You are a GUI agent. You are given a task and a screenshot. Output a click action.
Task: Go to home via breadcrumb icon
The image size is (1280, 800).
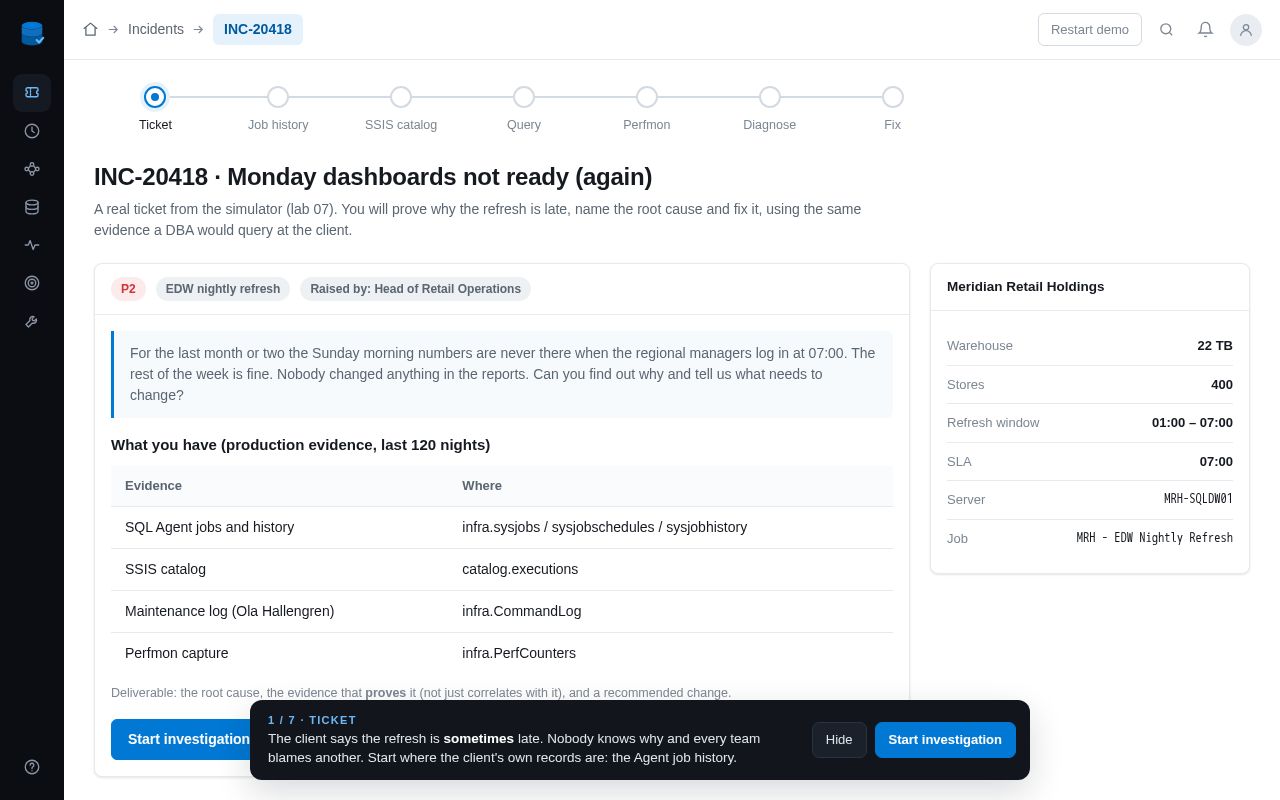(90, 29)
